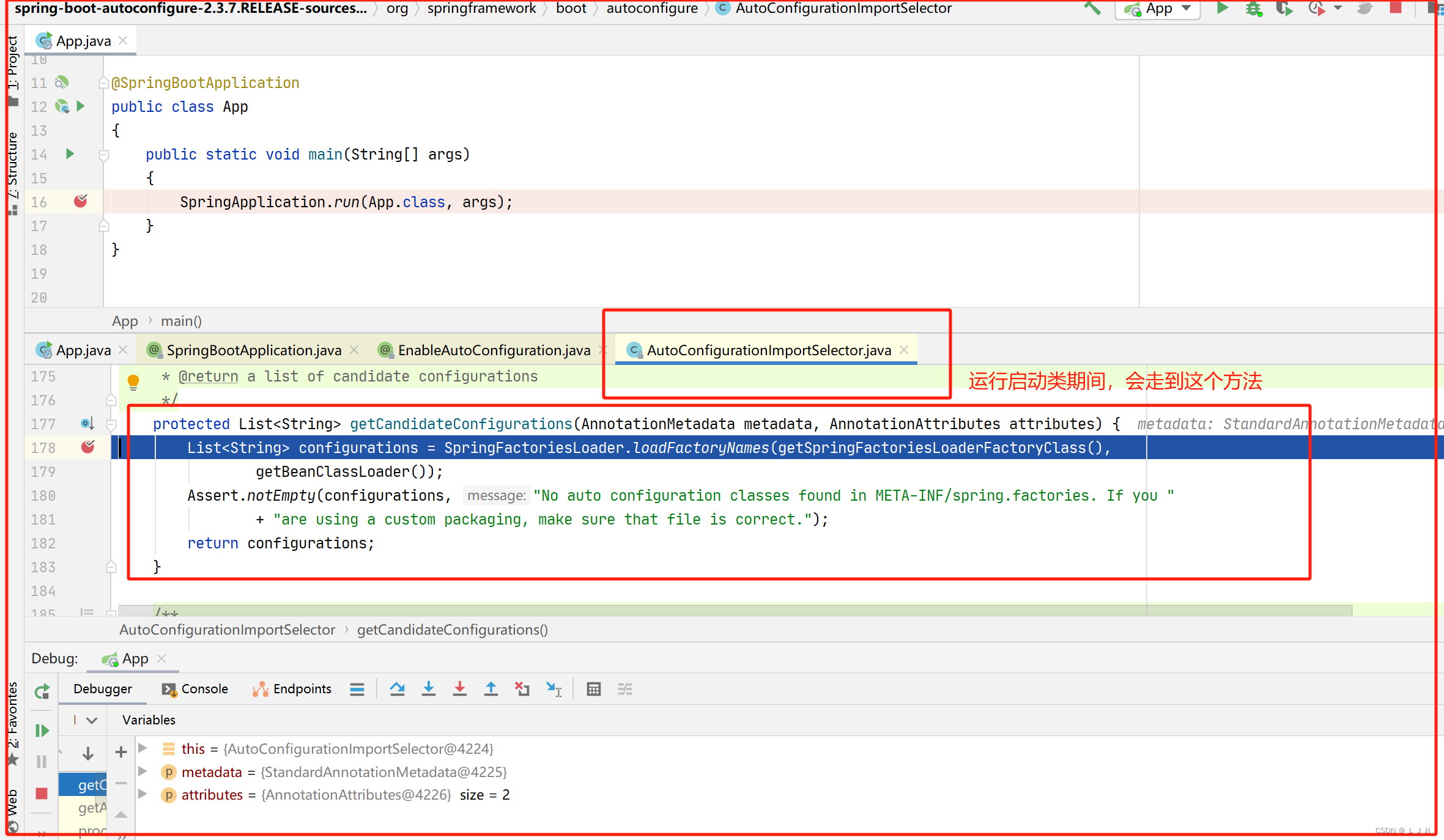This screenshot has height=840, width=1444.
Task: Click the main() breadcrumb
Action: point(181,321)
